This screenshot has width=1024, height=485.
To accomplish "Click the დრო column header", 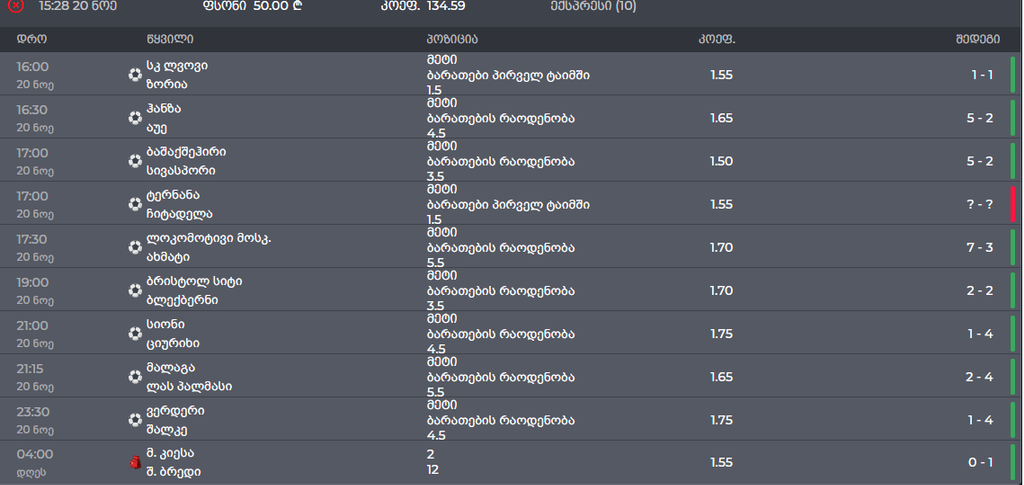I will coord(31,39).
